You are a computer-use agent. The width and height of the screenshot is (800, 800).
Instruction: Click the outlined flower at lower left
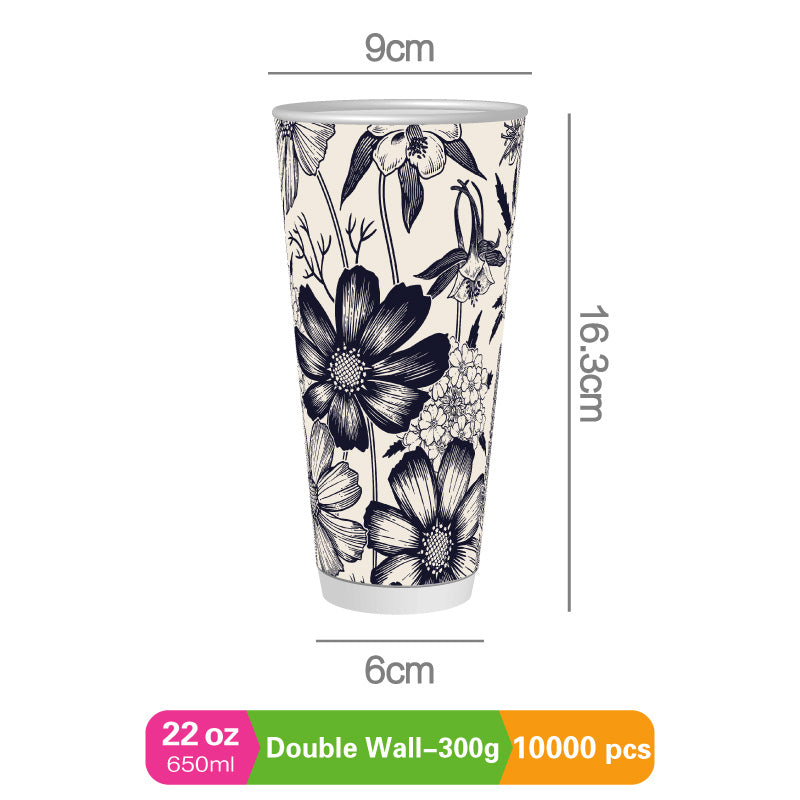tap(334, 495)
